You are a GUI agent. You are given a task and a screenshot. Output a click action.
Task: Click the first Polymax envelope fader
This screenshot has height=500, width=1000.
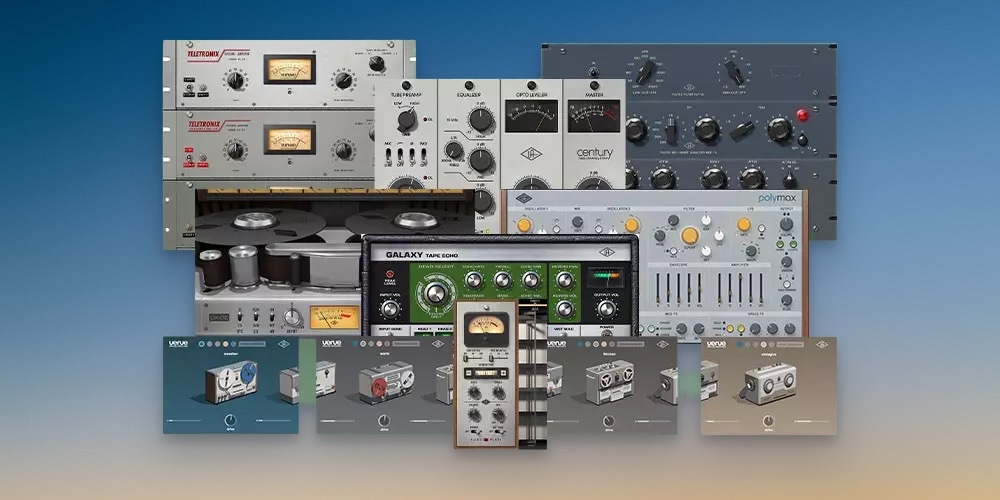[x=657, y=288]
